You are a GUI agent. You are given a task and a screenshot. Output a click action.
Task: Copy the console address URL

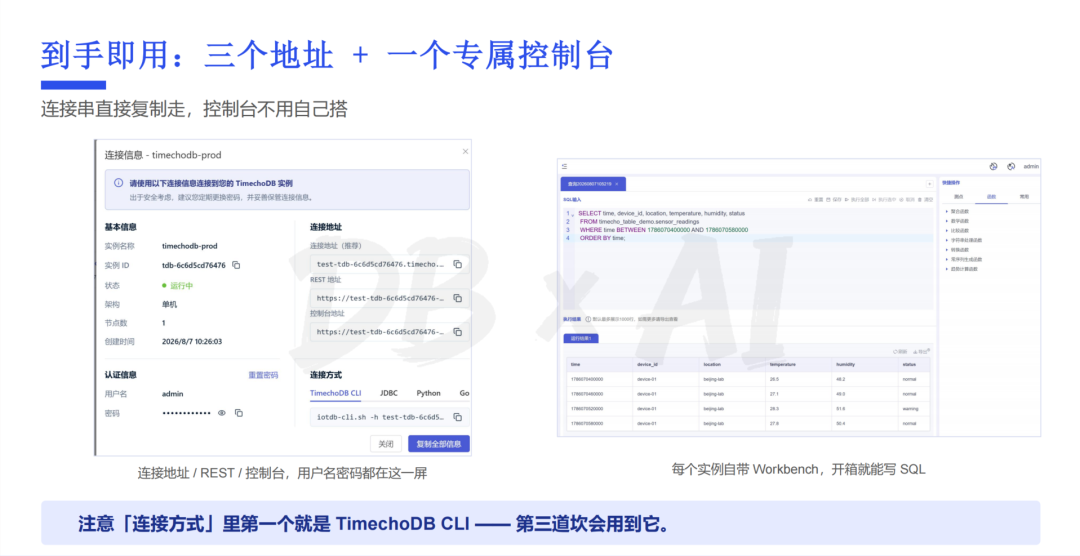(x=457, y=332)
